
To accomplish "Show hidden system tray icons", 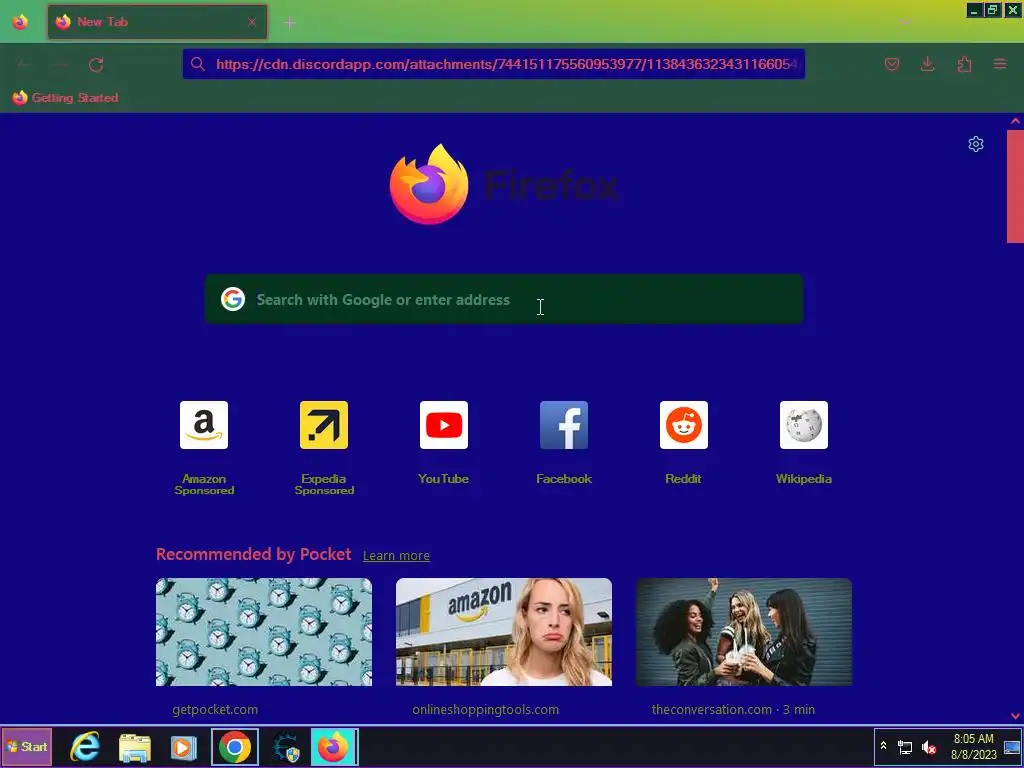I will pyautogui.click(x=884, y=745).
